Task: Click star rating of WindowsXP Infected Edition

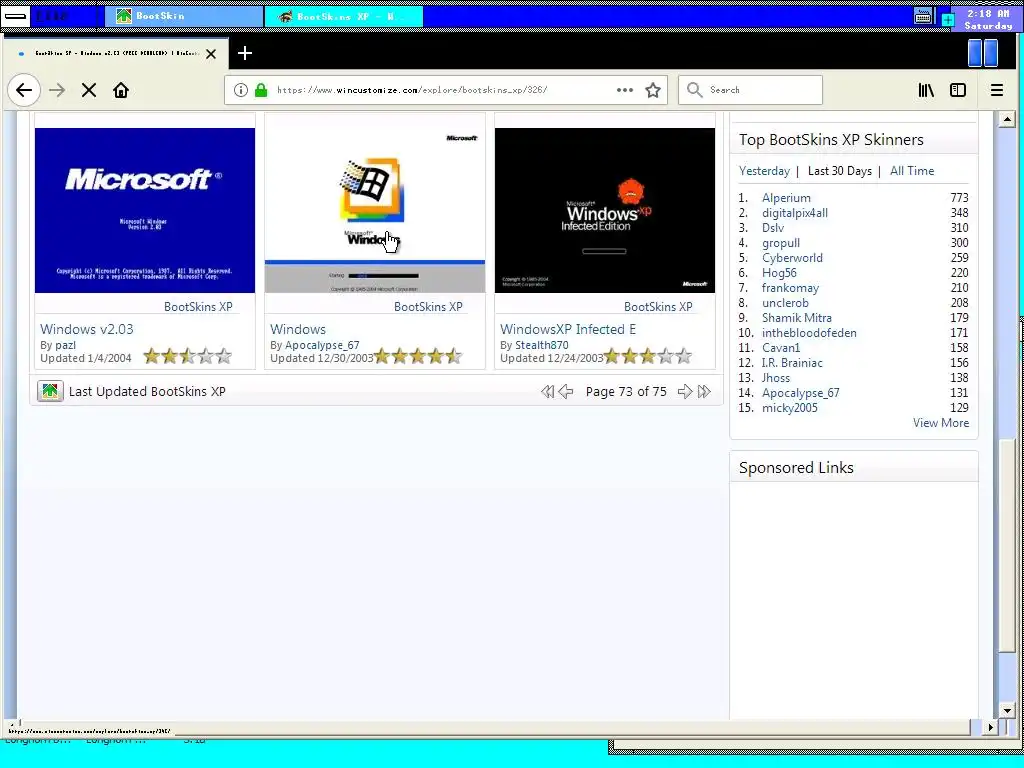Action: [647, 356]
